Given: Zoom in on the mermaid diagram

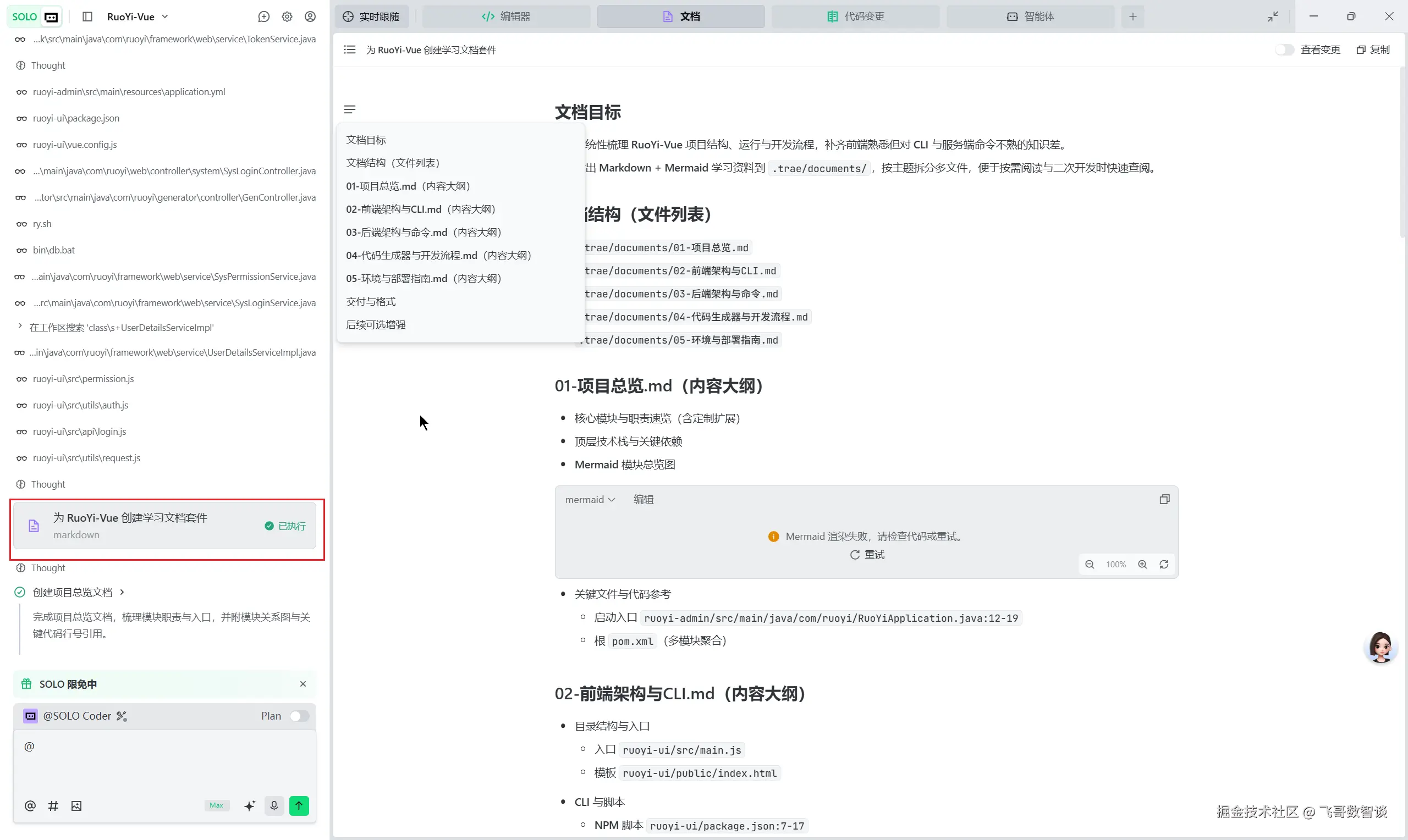Looking at the screenshot, I should tap(1142, 565).
